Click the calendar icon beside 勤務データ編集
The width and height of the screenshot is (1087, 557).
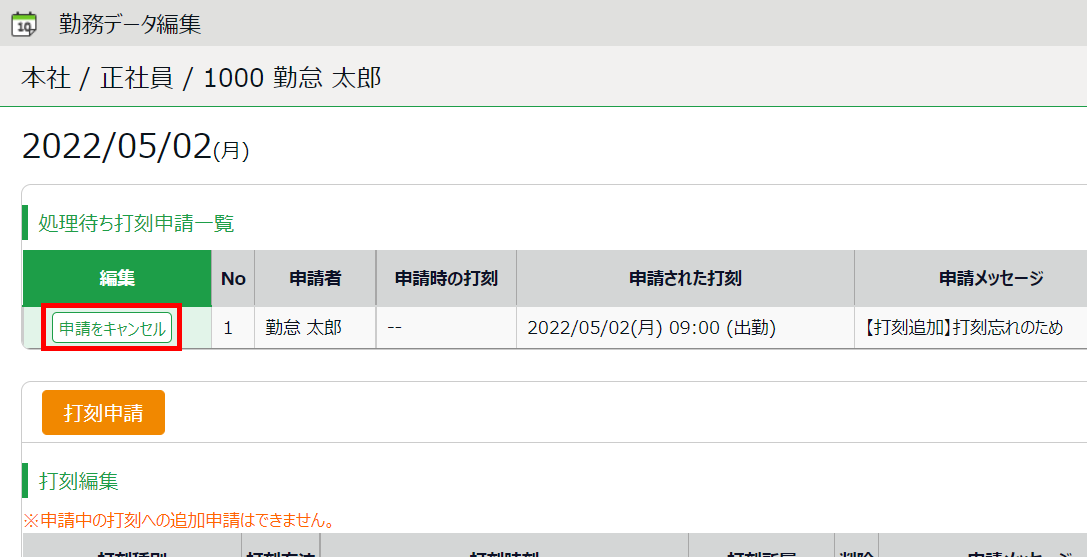23,23
